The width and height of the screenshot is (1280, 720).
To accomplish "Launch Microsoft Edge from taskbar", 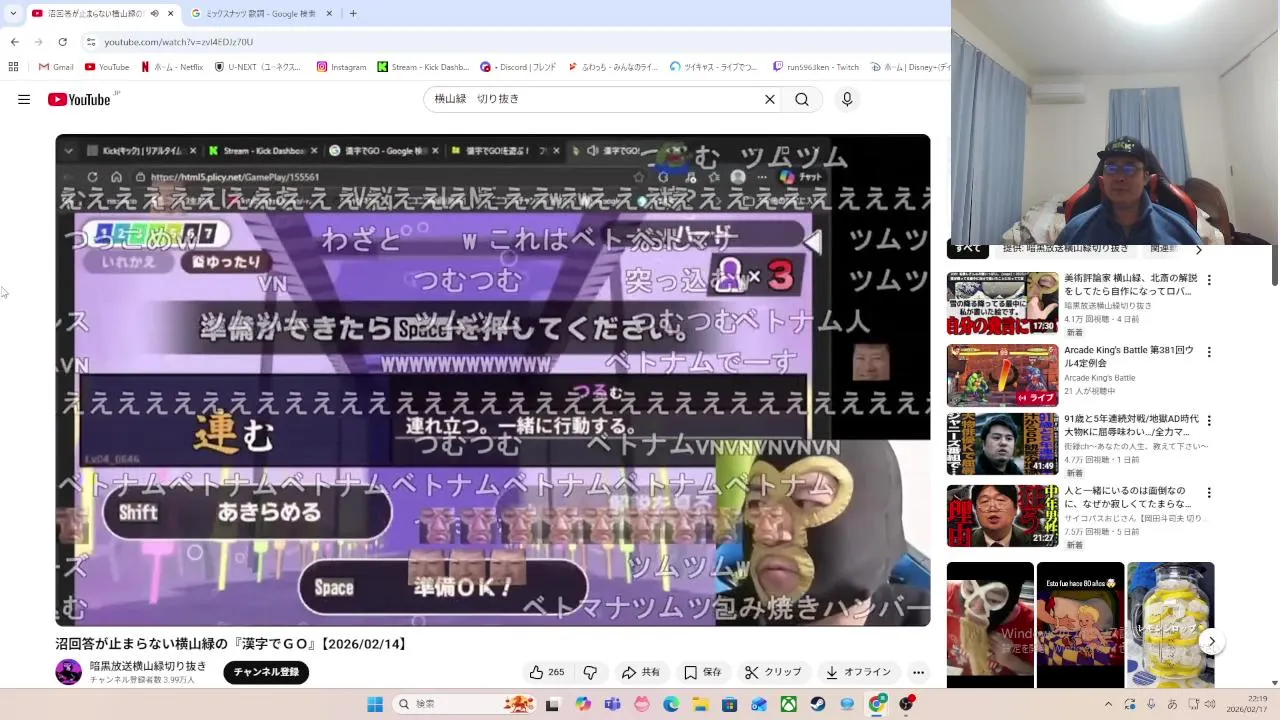I will [671, 704].
